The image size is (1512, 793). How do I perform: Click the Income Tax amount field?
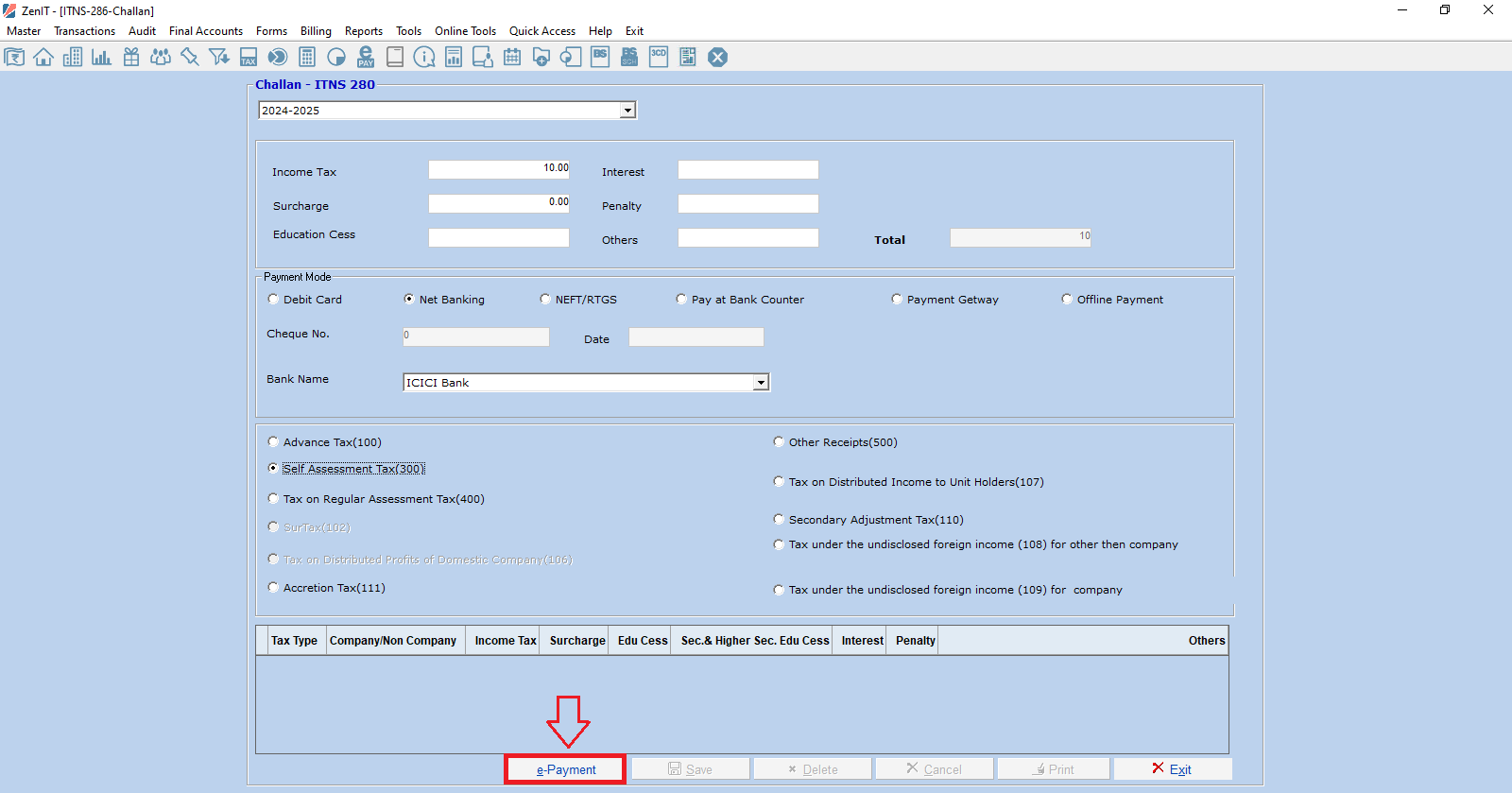pos(499,169)
